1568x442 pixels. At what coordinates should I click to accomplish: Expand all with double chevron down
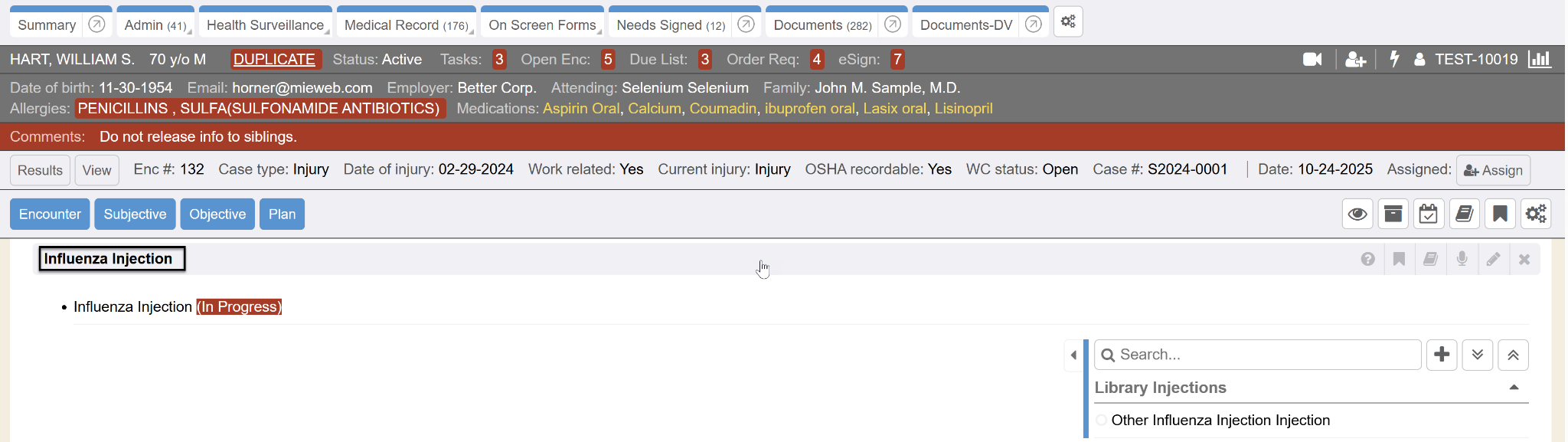click(x=1478, y=355)
